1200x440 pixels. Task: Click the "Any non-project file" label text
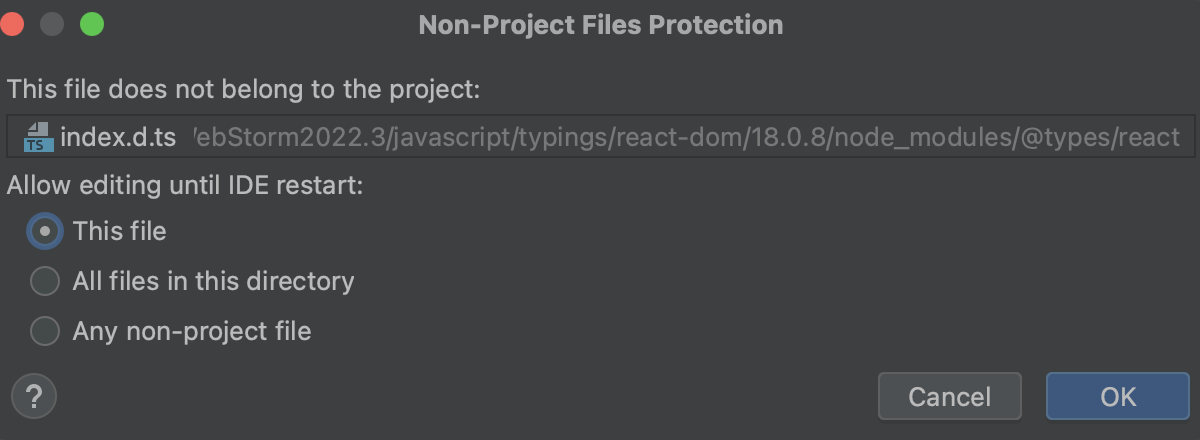point(191,331)
